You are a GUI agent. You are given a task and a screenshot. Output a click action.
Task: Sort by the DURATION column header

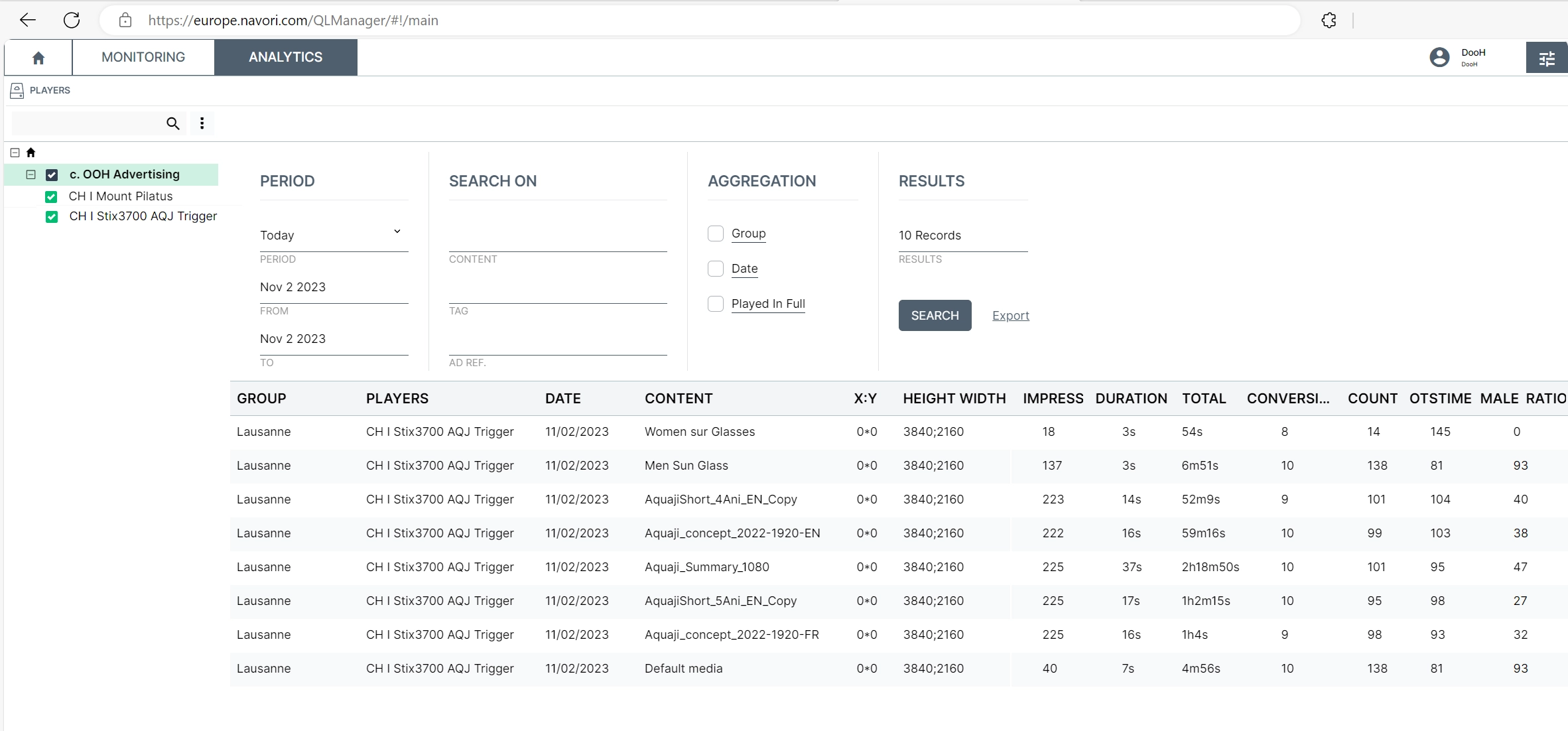click(1132, 399)
